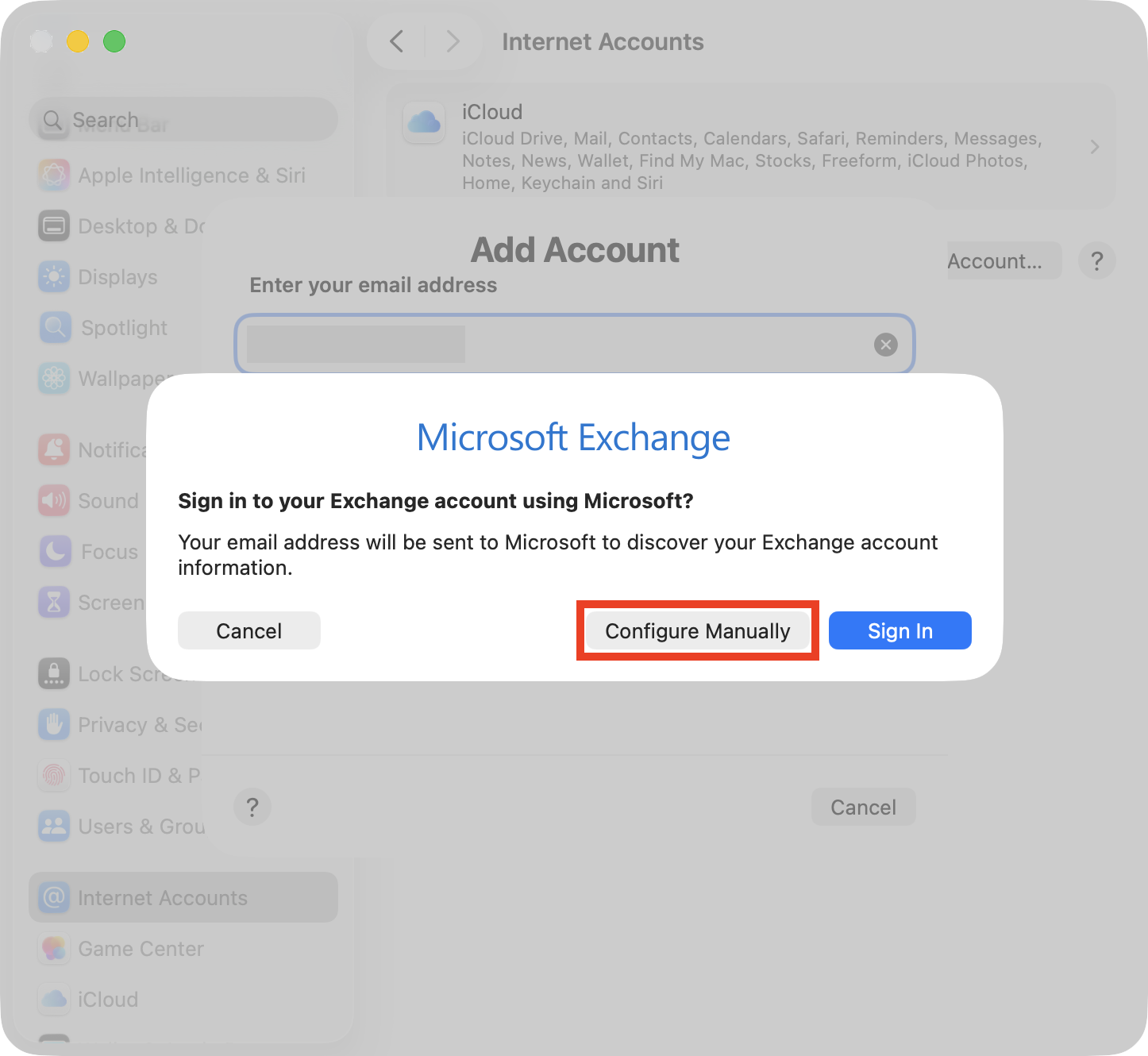
Task: Expand the iCloud account details row
Action: click(1094, 147)
